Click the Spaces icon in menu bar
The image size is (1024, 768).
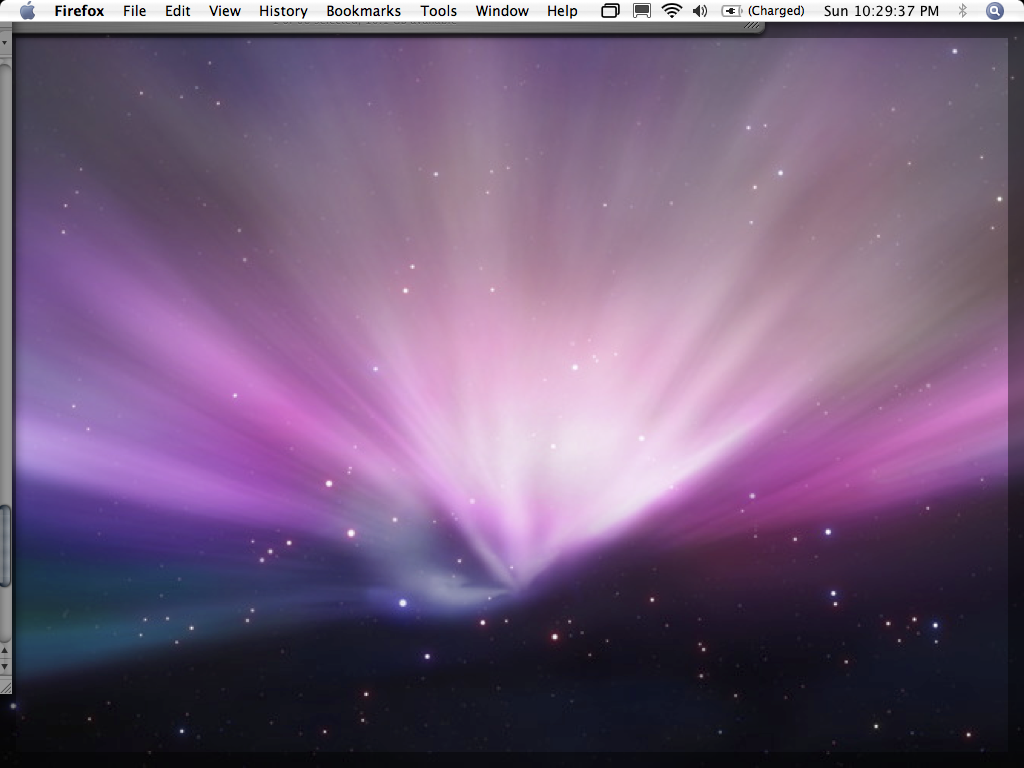click(610, 11)
